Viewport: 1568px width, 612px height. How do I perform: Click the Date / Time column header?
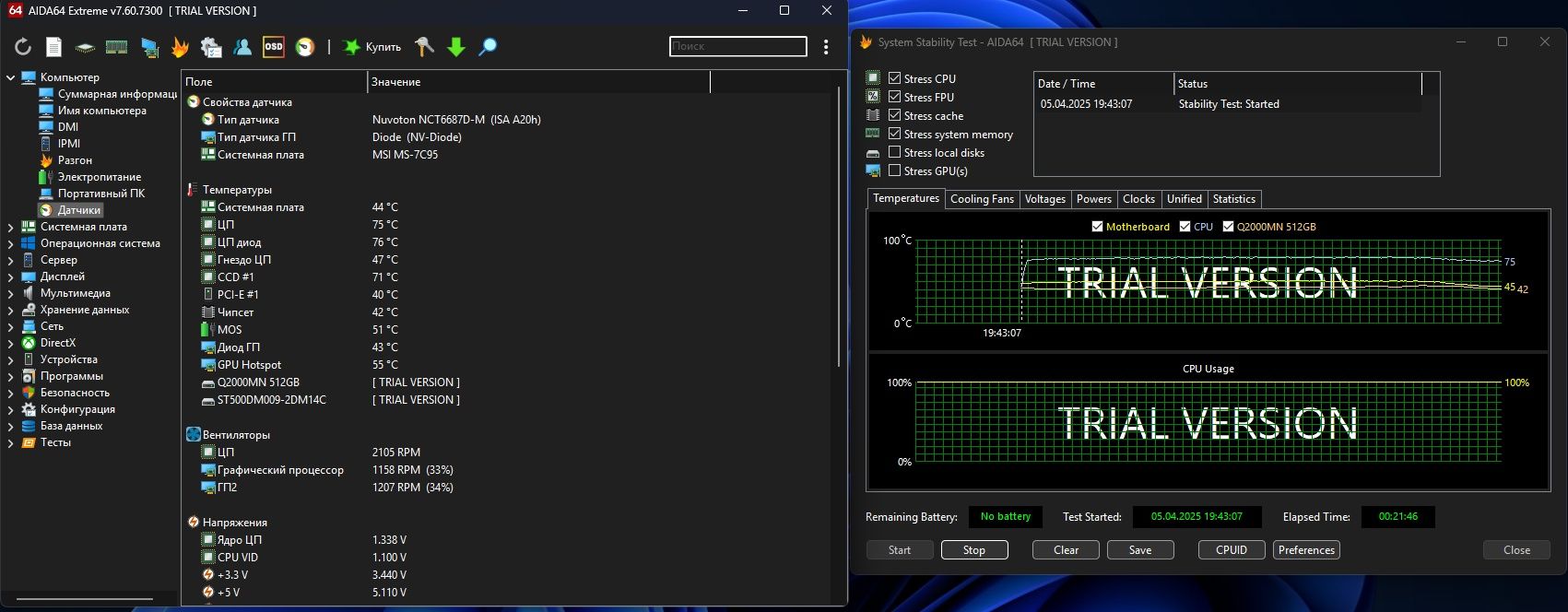(1104, 84)
